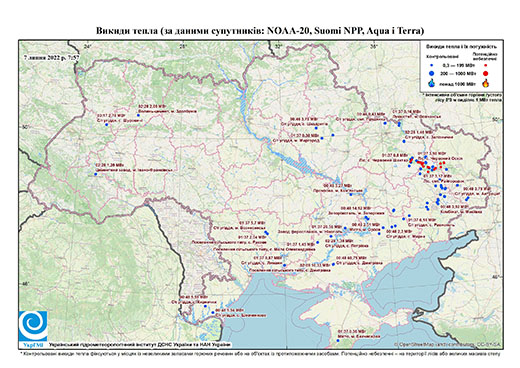Image resolution: width=520 pixels, height=368 pixels.
Task: Click the UkrGMI spiral logo
Action: coord(33,326)
